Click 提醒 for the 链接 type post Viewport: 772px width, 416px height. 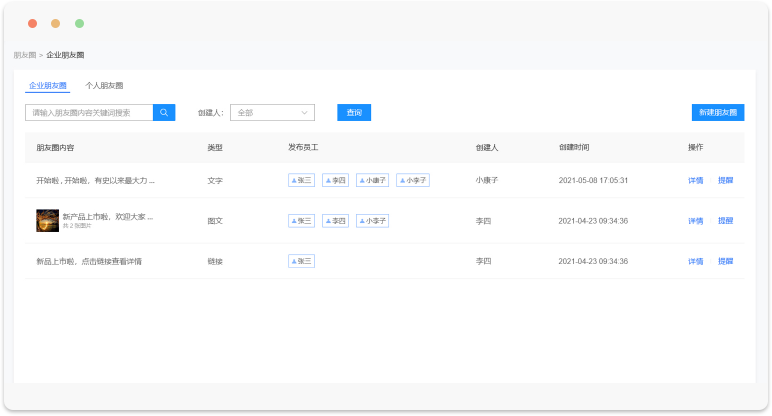point(725,261)
